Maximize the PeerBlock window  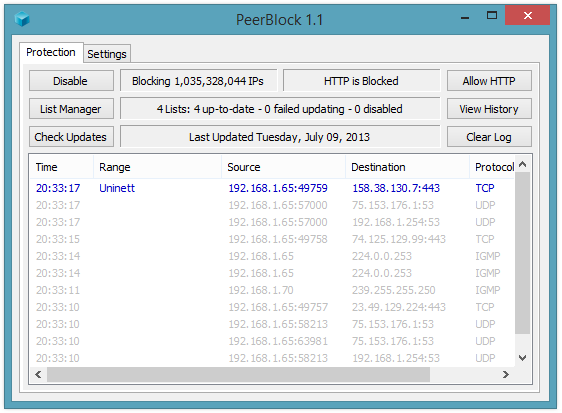492,15
